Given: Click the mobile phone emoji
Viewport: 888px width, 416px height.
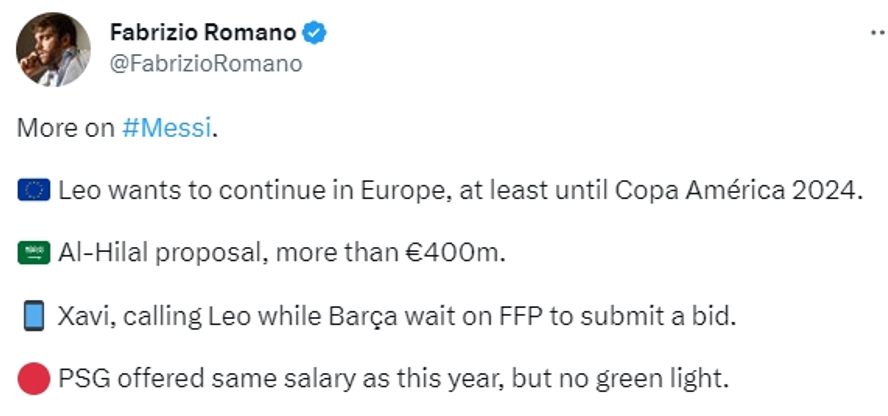Looking at the screenshot, I should click(34, 317).
